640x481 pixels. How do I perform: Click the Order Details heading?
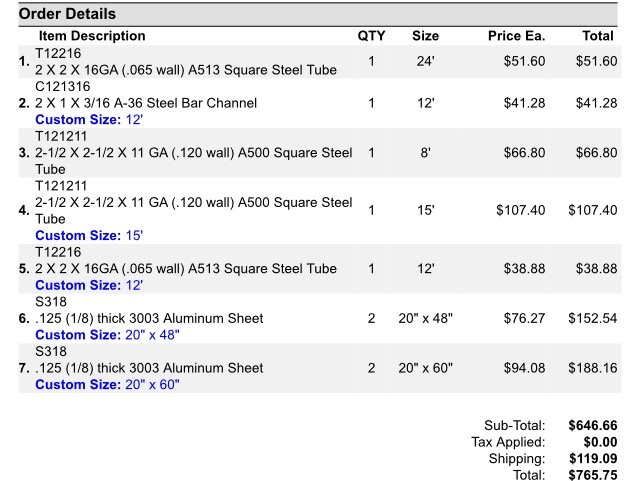point(67,14)
